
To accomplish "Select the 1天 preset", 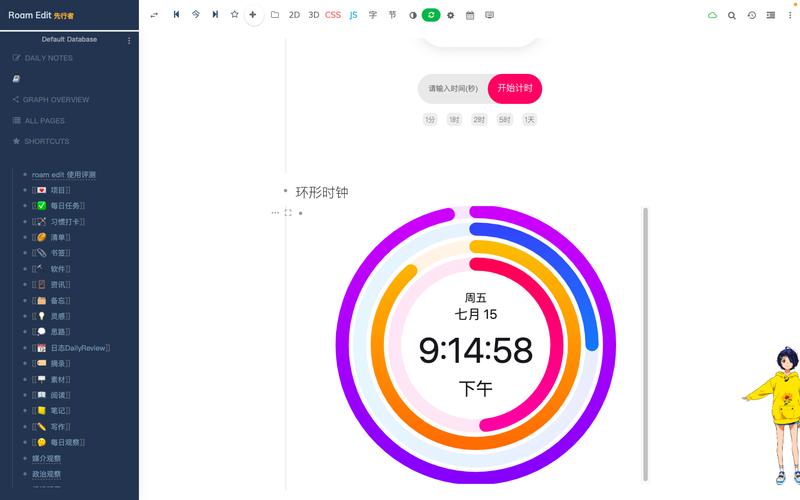I will pyautogui.click(x=529, y=119).
